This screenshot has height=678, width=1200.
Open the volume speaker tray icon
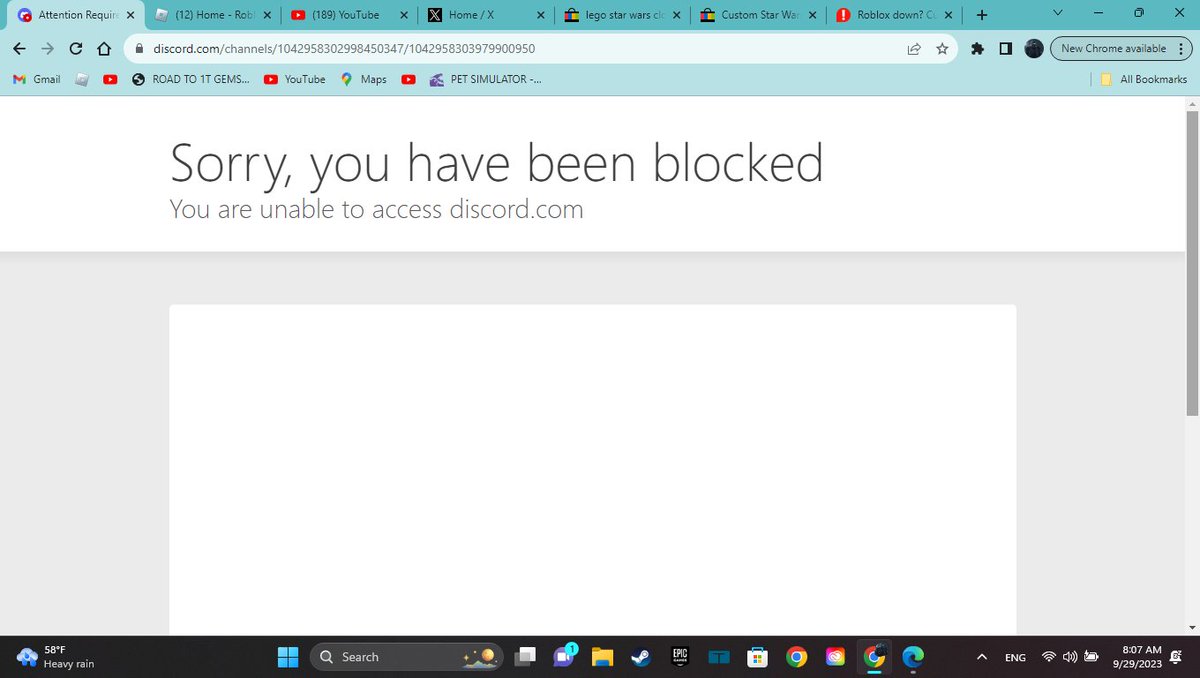tap(1069, 657)
